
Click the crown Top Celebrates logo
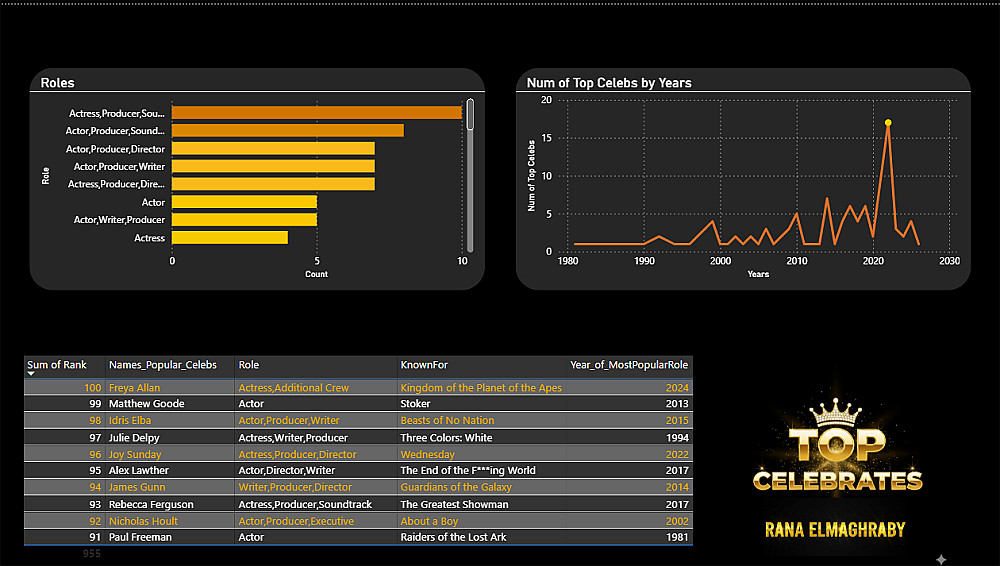[837, 445]
